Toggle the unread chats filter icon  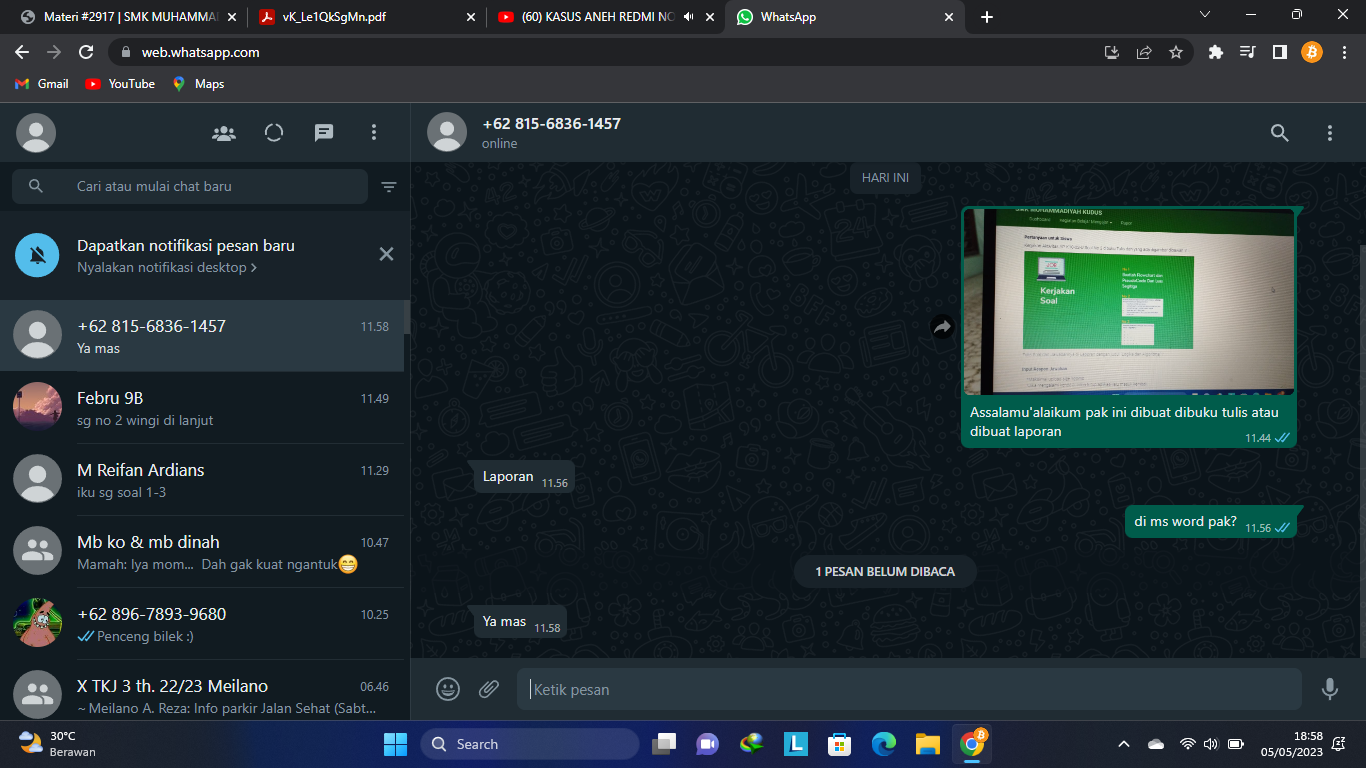[389, 187]
